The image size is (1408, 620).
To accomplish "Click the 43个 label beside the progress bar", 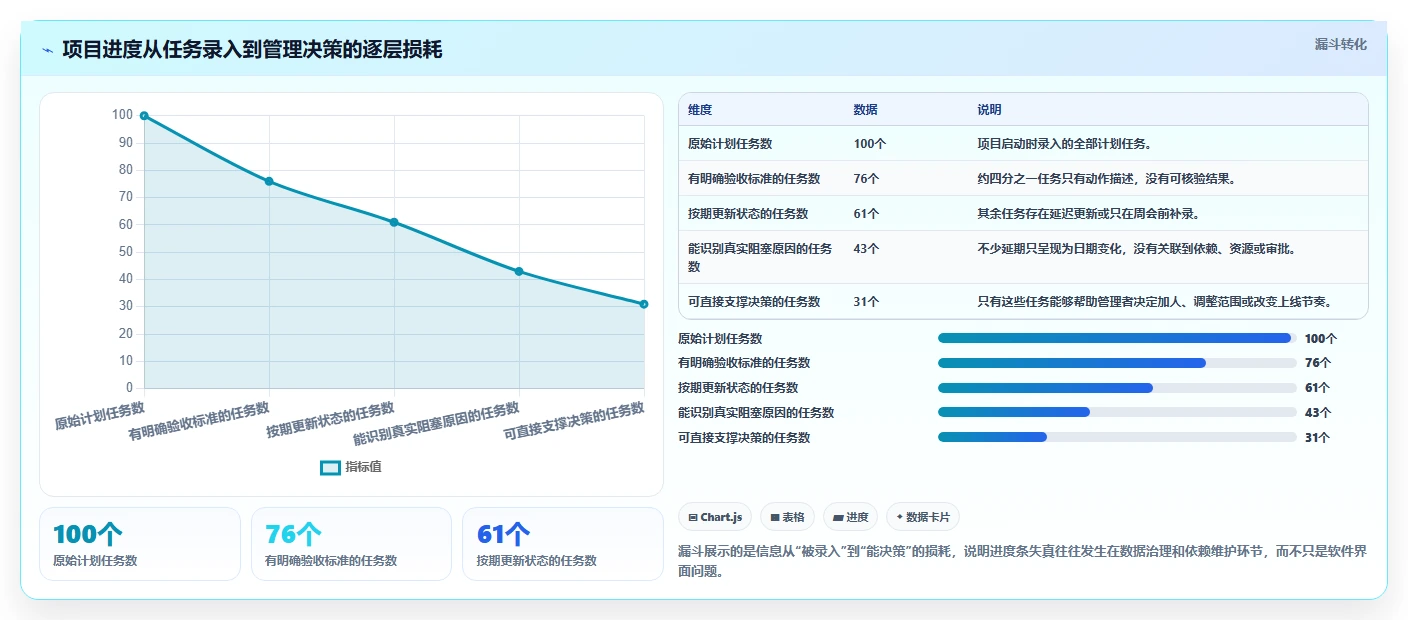I will click(x=1318, y=413).
